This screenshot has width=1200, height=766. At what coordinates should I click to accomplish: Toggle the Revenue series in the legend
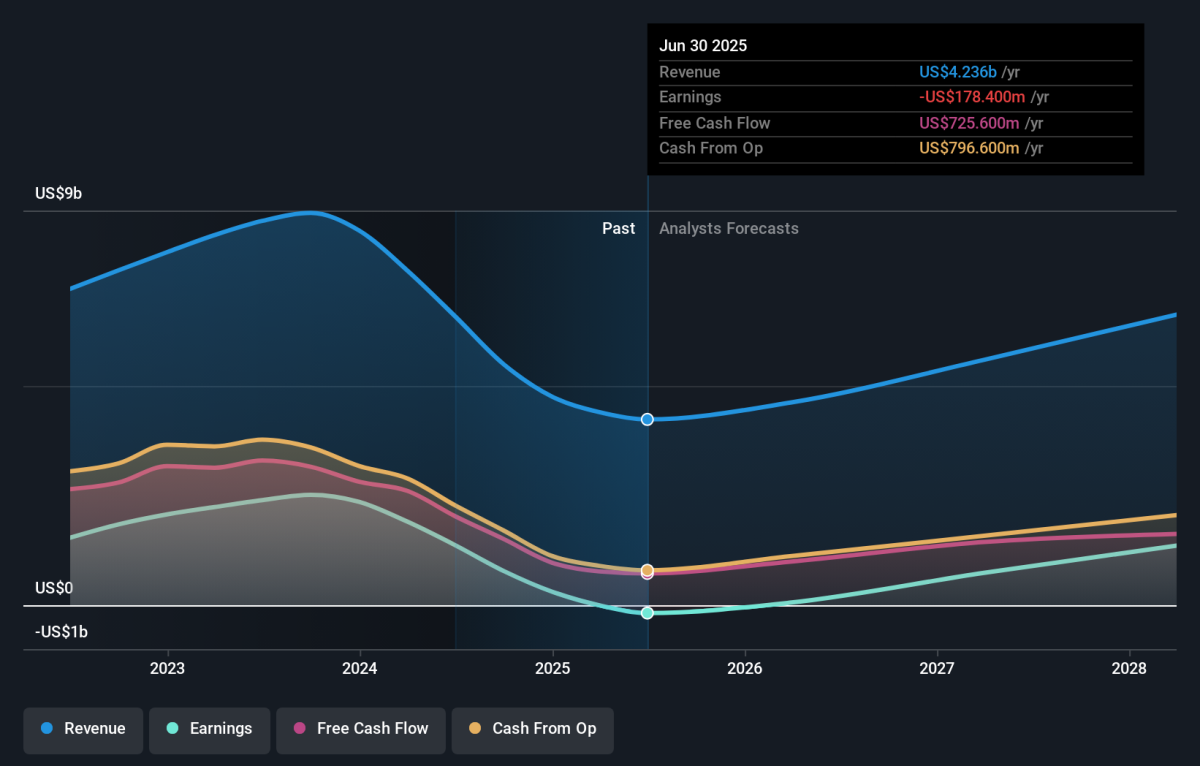(x=84, y=729)
